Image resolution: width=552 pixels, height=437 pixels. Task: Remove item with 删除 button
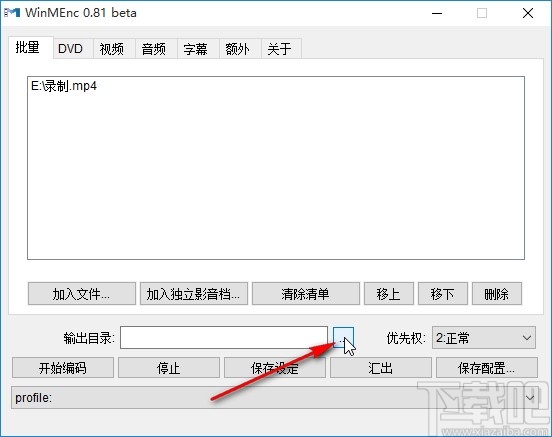[497, 293]
